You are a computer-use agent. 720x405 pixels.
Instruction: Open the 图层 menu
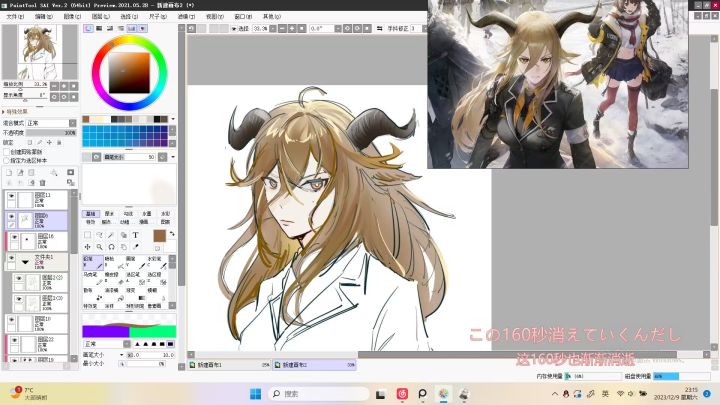[x=100, y=17]
